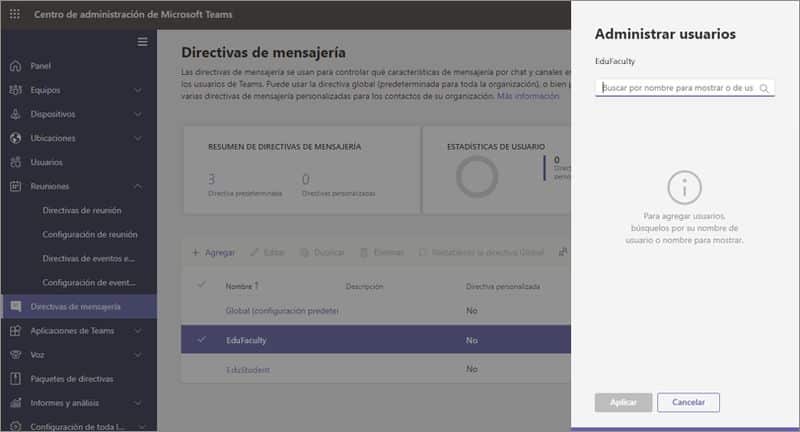Screen dimensions: 800x432
Task: Click the Aplicaciones de Teams icon
Action: coord(15,331)
